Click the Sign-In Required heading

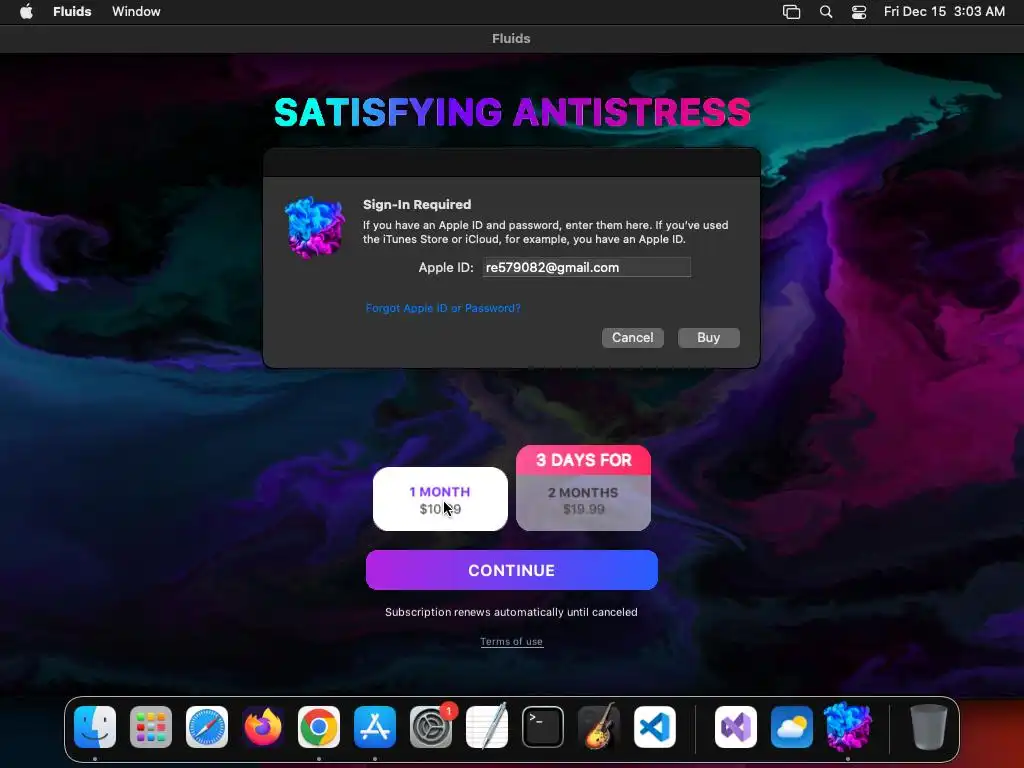click(x=417, y=204)
